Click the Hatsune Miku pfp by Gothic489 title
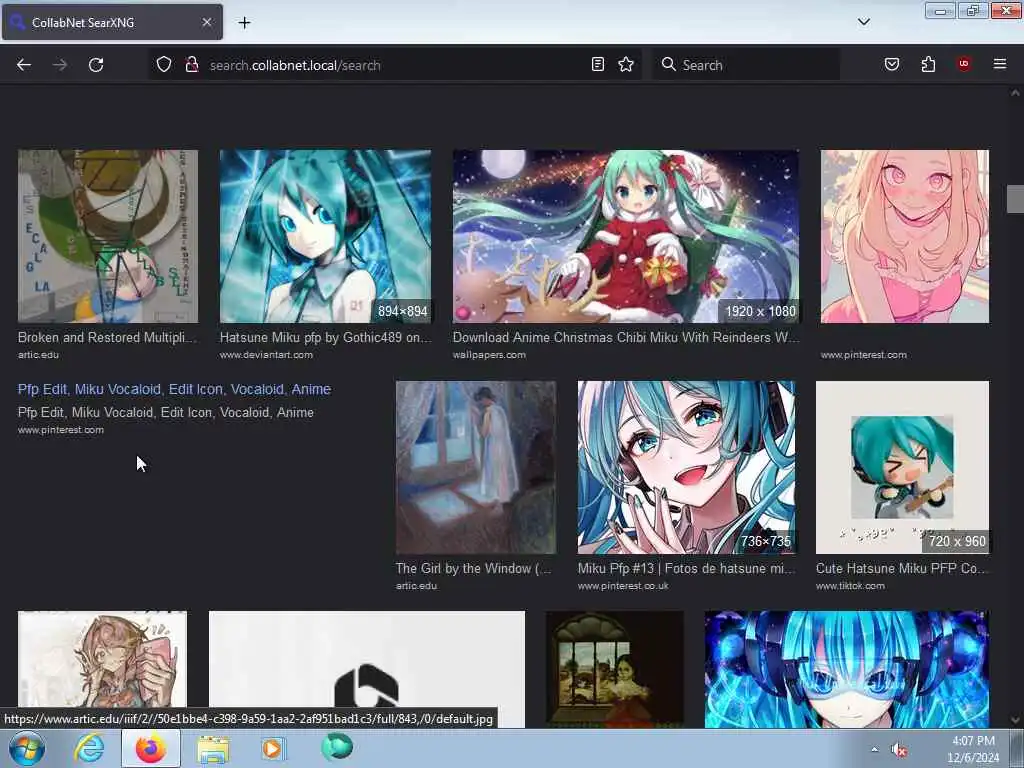This screenshot has height=768, width=1024. click(325, 338)
